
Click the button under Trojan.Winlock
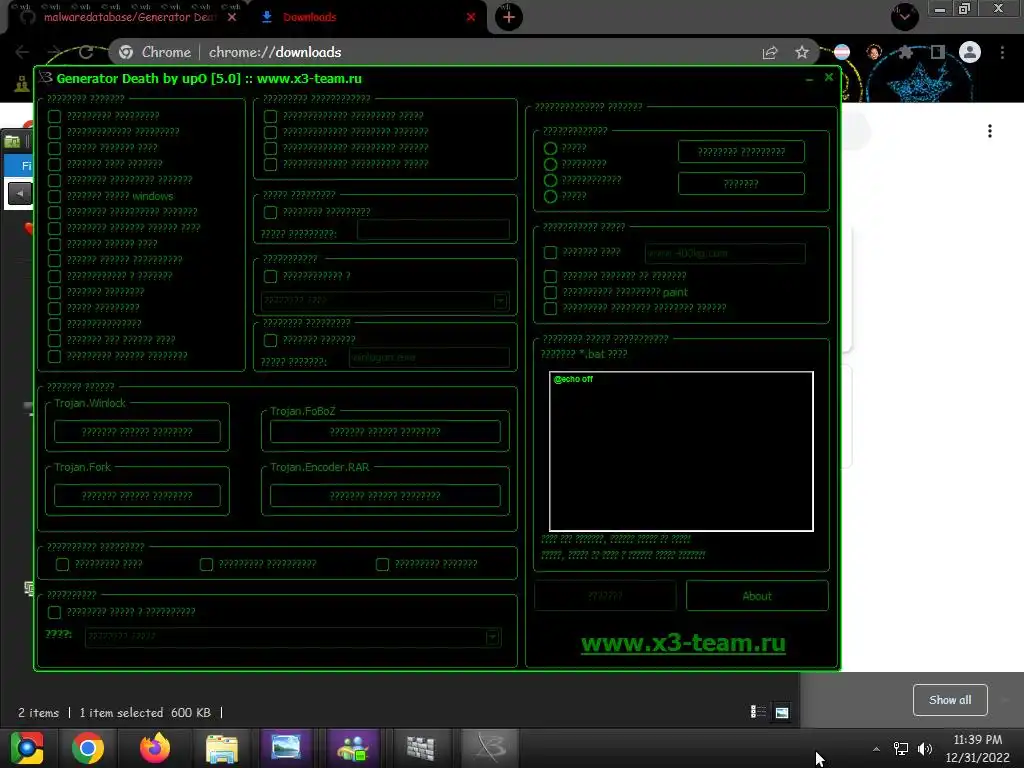pyautogui.click(x=137, y=432)
